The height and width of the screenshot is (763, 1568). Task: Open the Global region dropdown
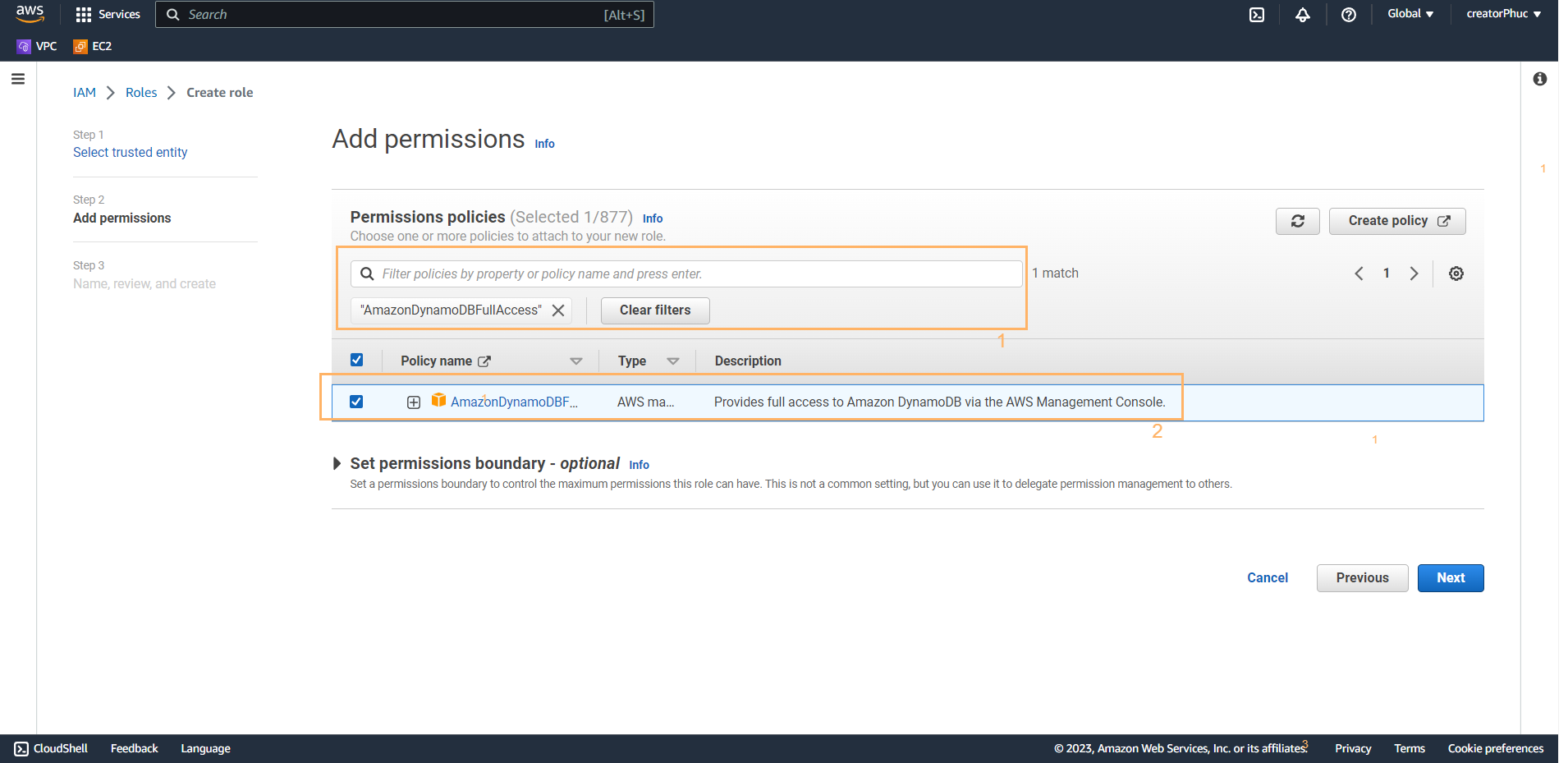click(x=1410, y=14)
